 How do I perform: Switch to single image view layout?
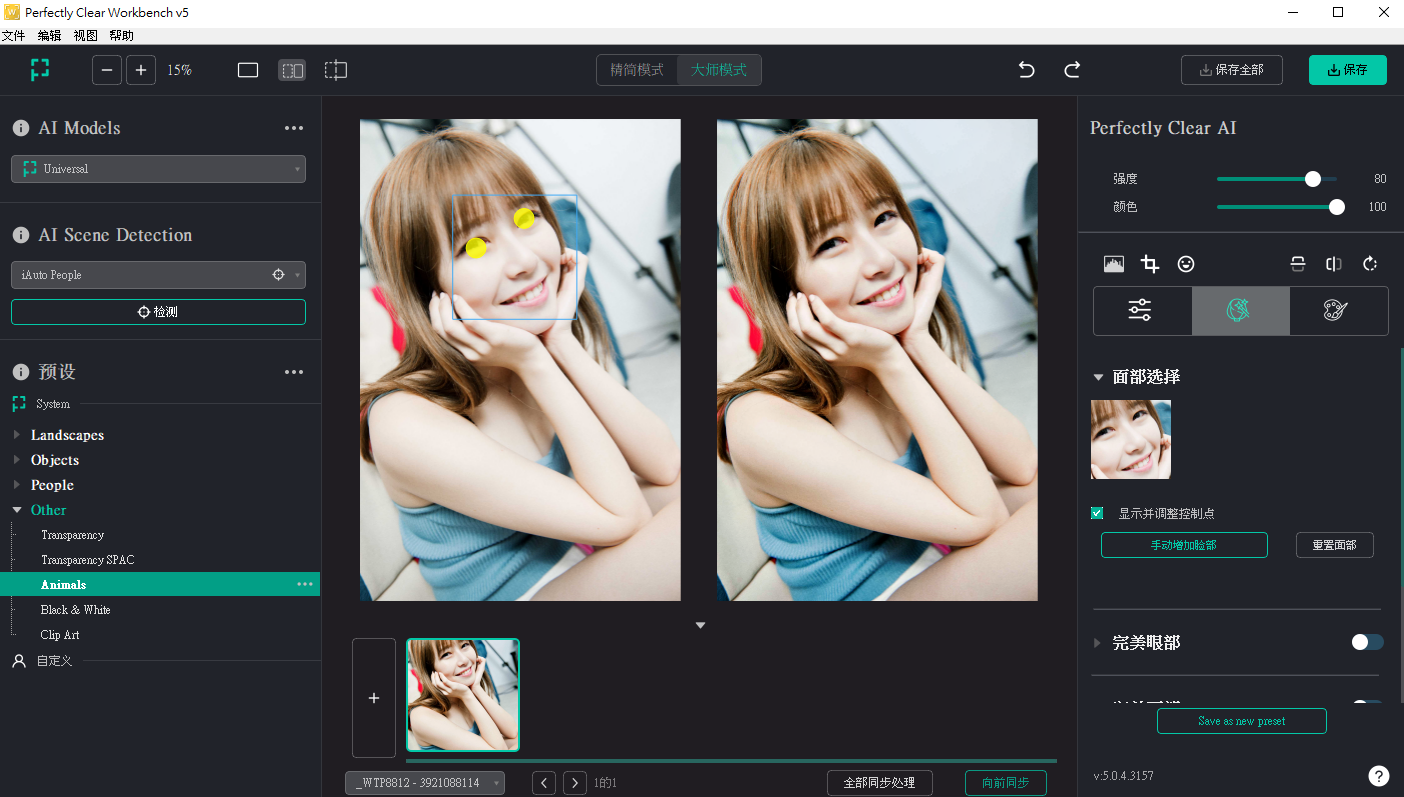click(248, 70)
